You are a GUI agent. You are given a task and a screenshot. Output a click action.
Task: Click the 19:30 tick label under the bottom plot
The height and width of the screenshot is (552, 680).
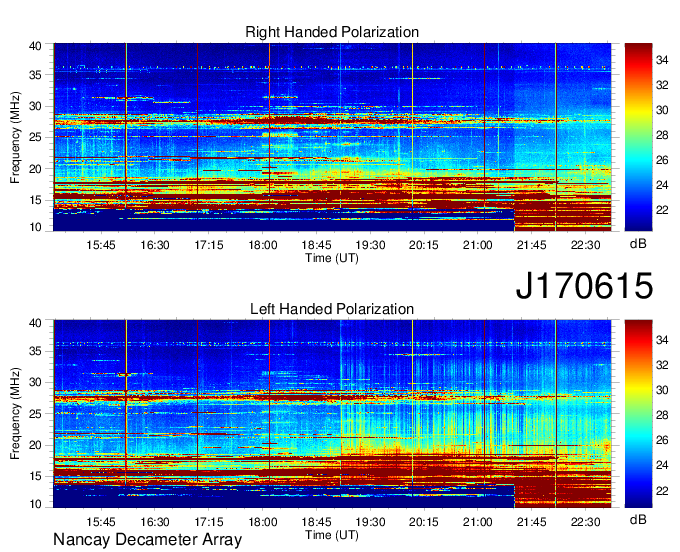(x=370, y=522)
